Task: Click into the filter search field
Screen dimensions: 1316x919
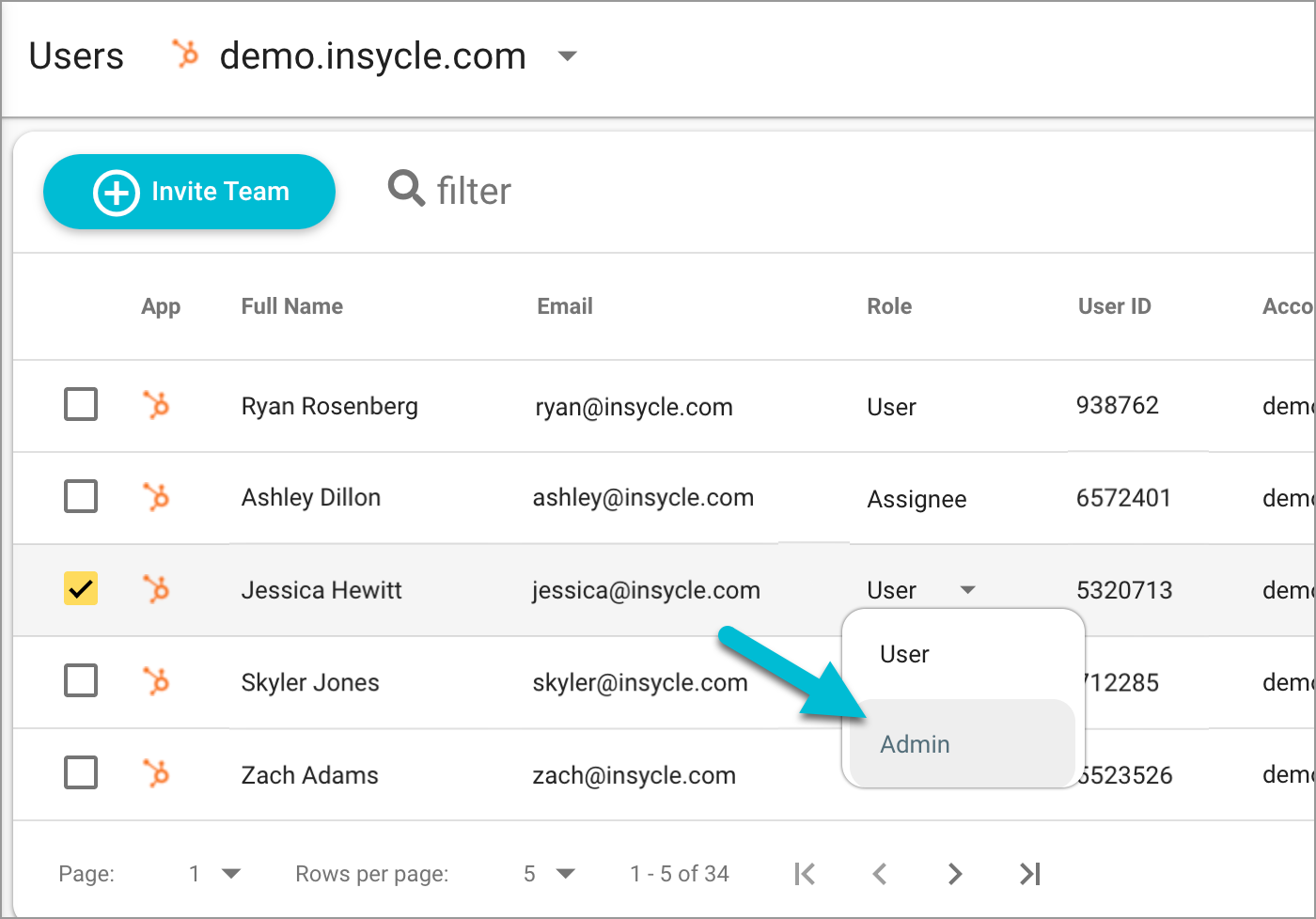Action: click(x=474, y=191)
